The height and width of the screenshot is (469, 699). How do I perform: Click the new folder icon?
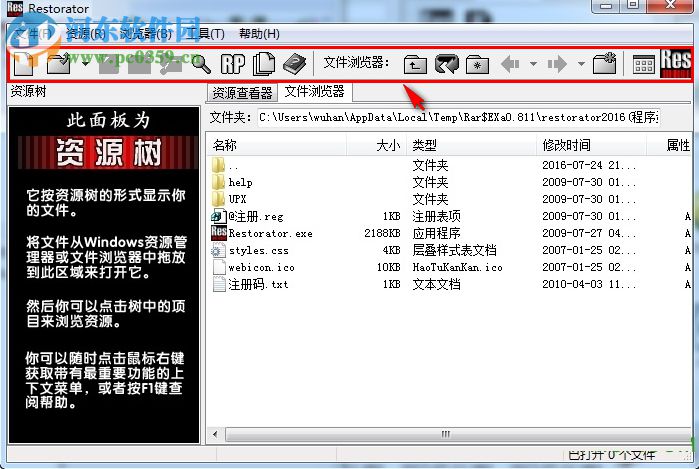click(x=604, y=64)
